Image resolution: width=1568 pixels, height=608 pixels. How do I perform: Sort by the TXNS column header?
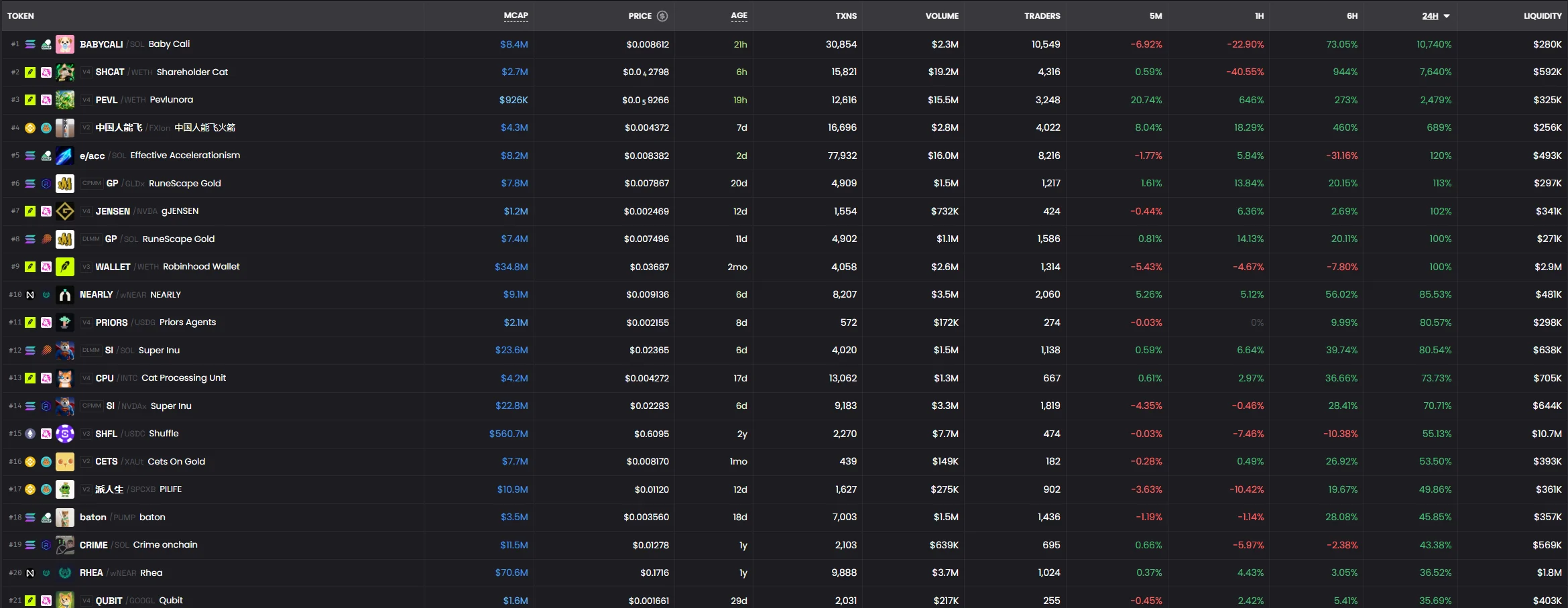(846, 16)
